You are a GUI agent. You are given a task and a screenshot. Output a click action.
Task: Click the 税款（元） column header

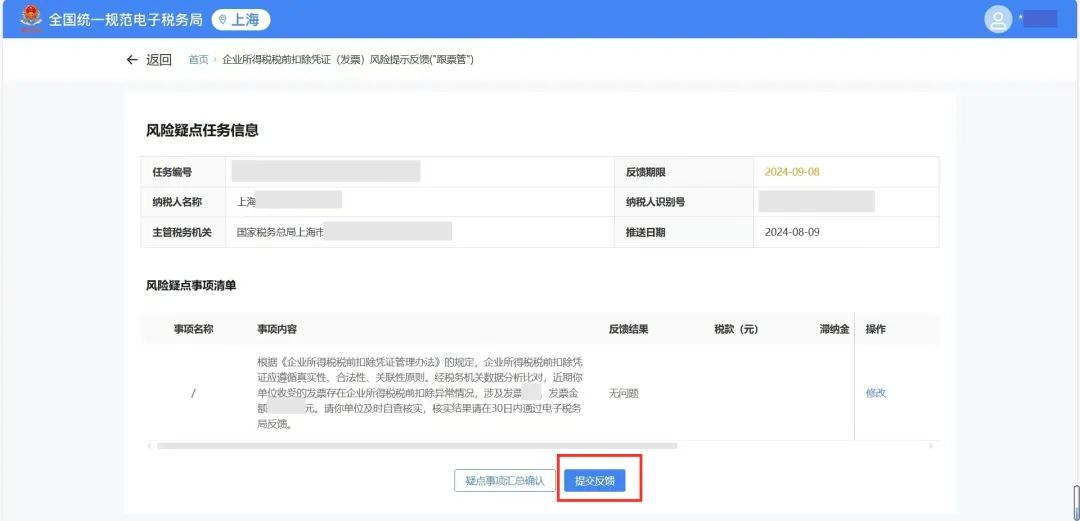[737, 329]
